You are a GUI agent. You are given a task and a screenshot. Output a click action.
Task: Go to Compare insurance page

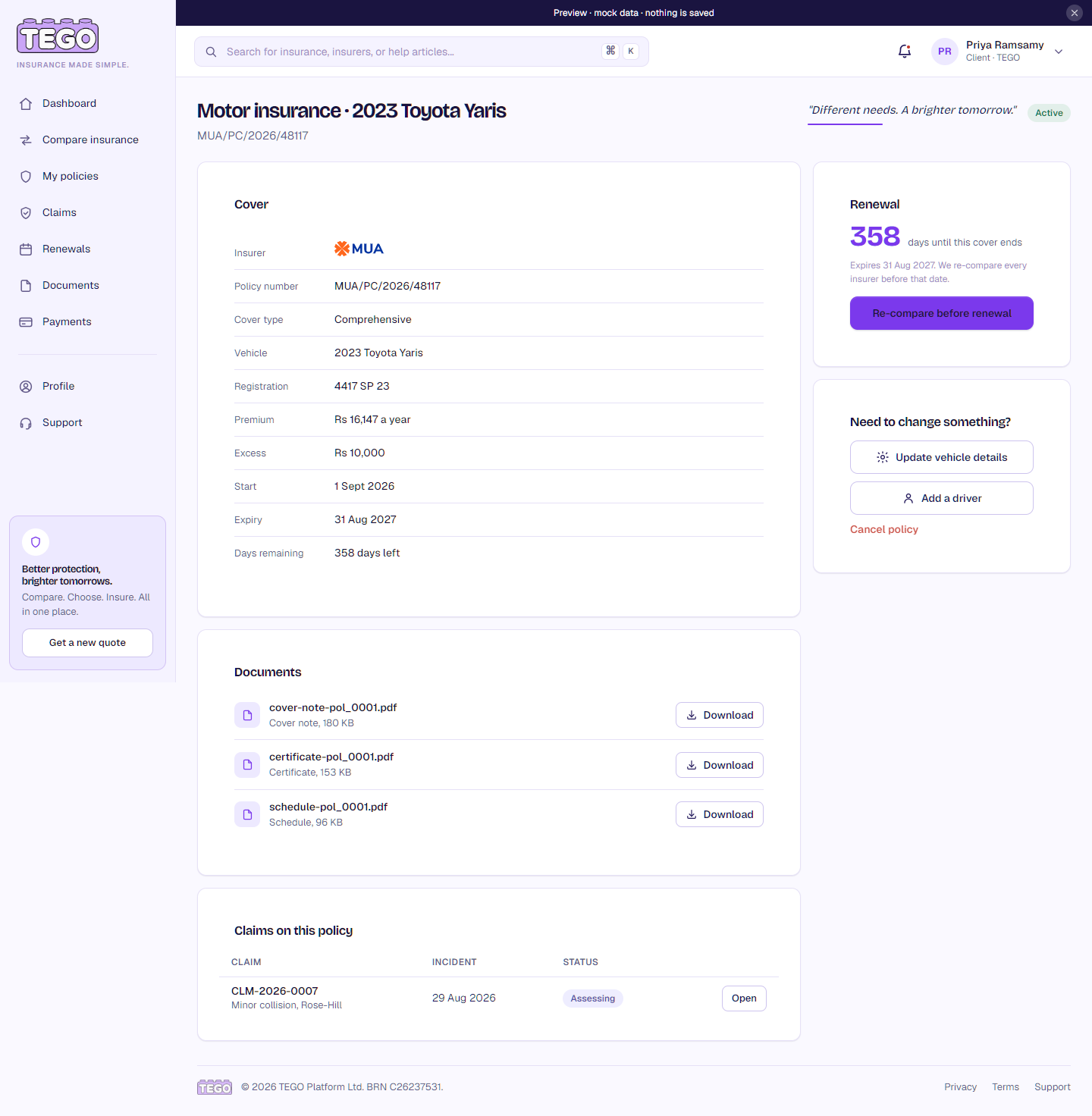click(x=90, y=139)
